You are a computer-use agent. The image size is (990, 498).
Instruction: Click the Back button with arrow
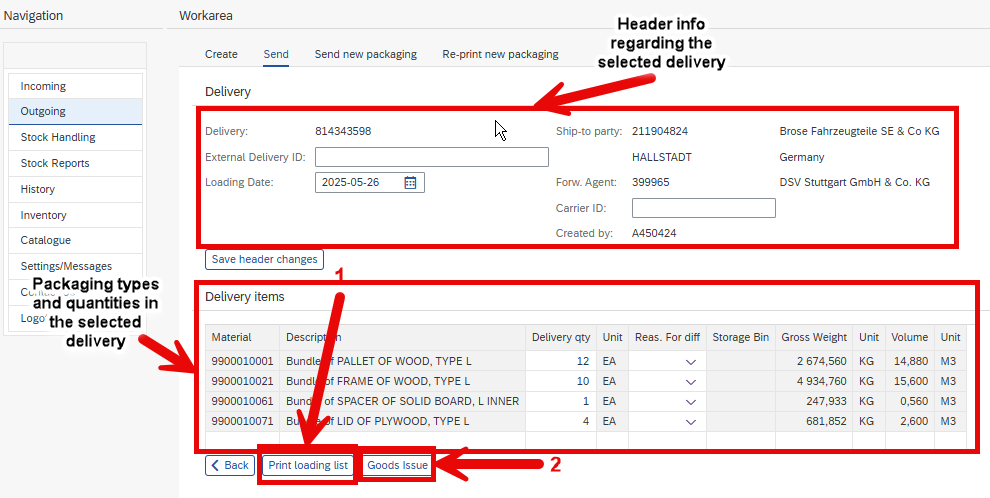pyautogui.click(x=230, y=465)
